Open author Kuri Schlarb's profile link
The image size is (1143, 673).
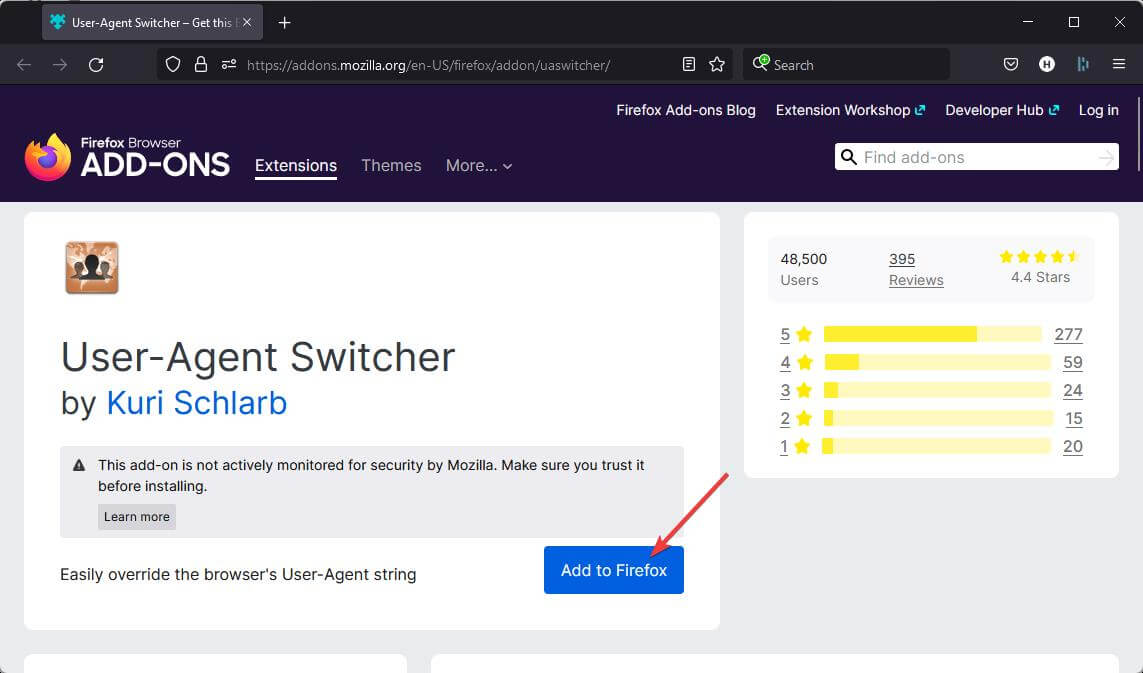pos(197,402)
